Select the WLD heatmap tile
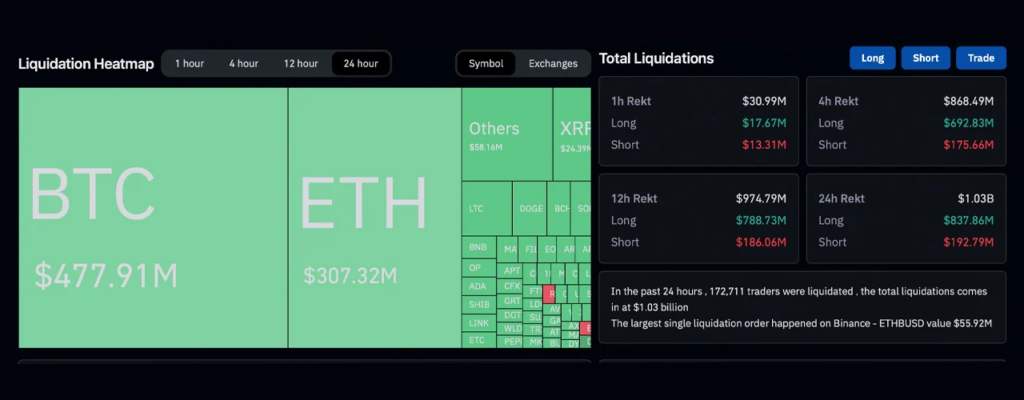This screenshot has width=1024, height=400. coord(510,328)
